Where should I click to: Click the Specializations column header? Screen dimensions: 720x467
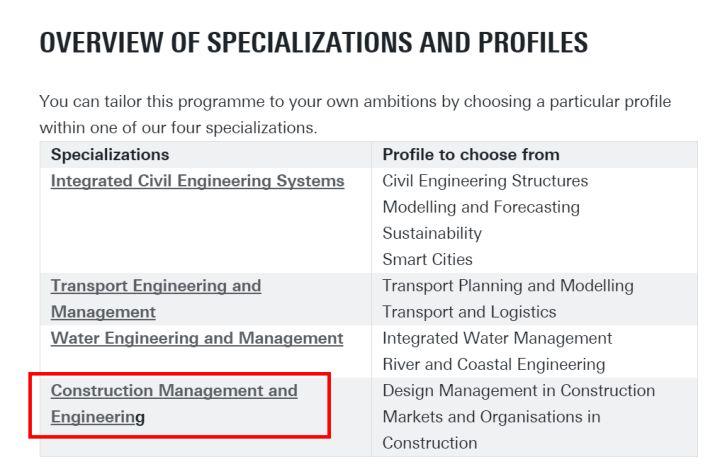click(x=110, y=155)
